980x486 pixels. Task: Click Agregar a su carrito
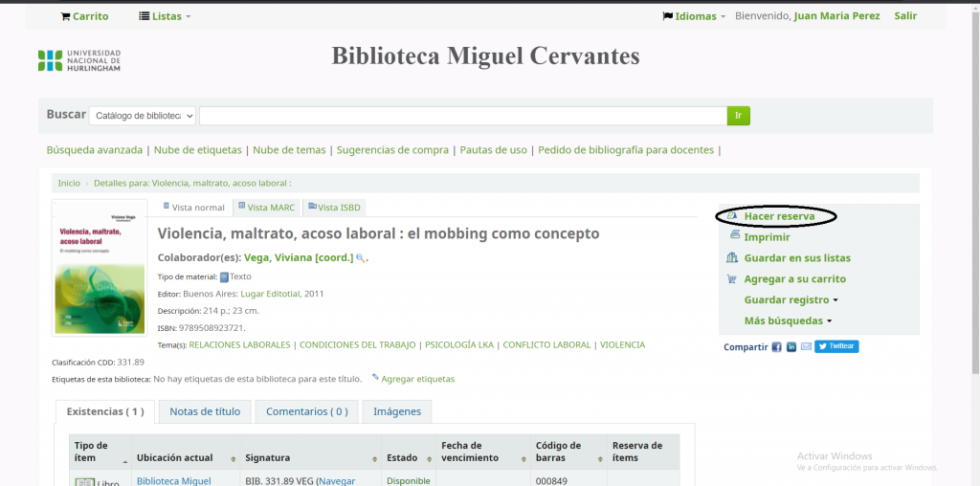click(x=794, y=279)
